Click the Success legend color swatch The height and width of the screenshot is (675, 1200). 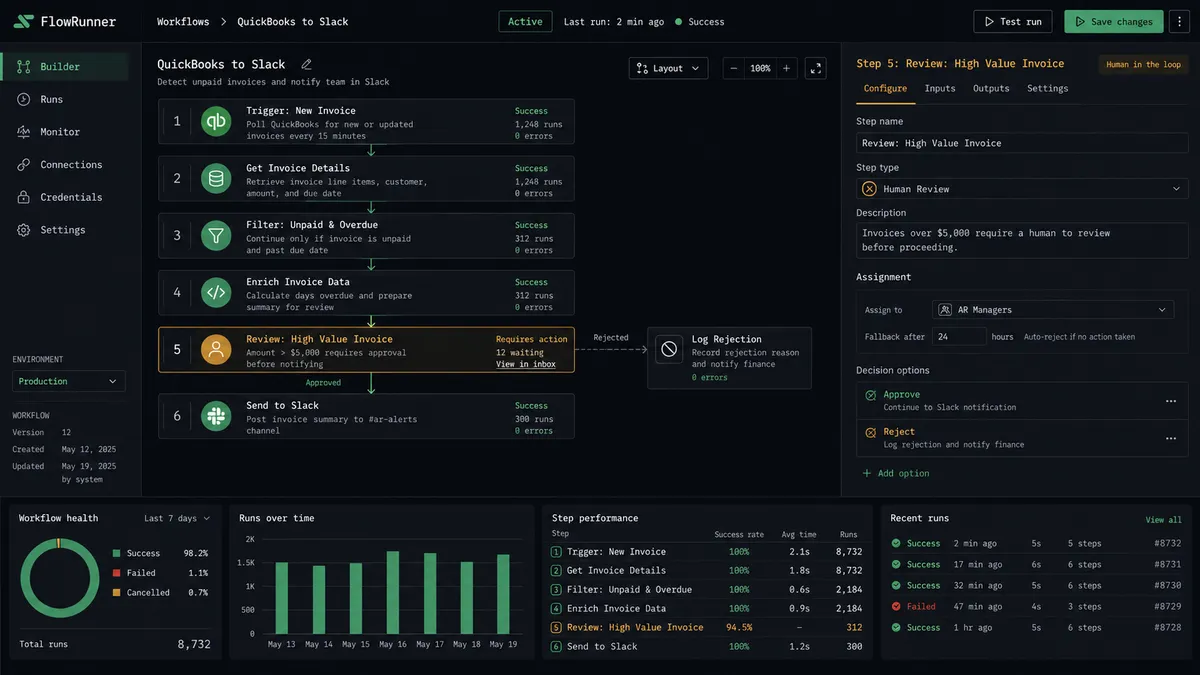(117, 553)
